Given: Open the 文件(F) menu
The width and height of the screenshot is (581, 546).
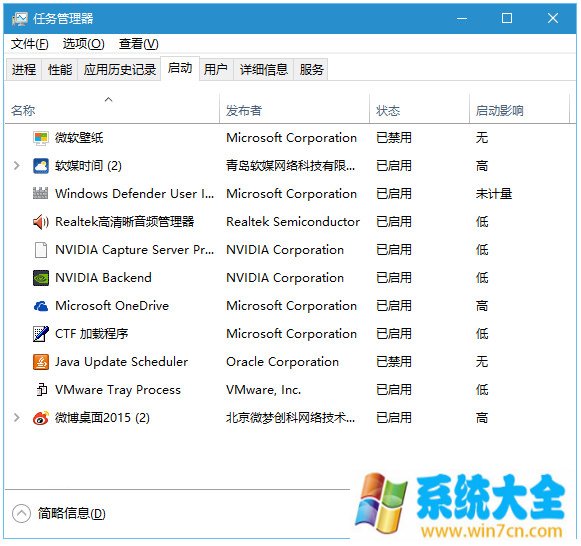Looking at the screenshot, I should point(30,44).
